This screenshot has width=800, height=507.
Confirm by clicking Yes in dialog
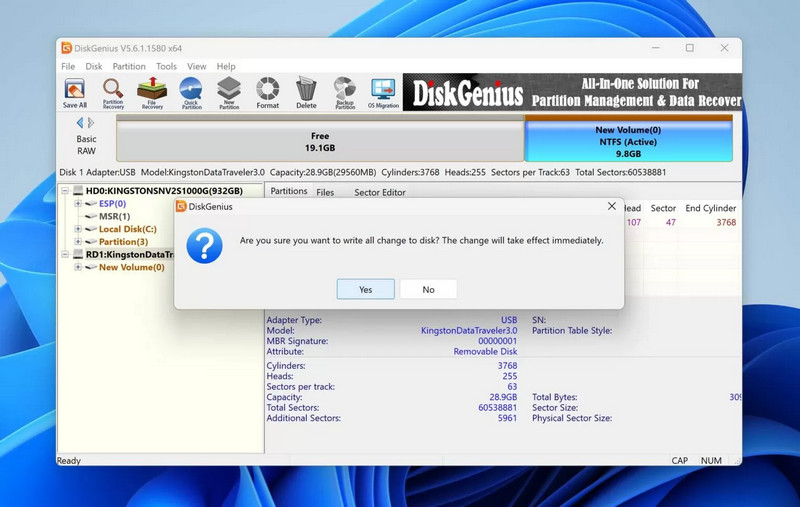tap(365, 289)
